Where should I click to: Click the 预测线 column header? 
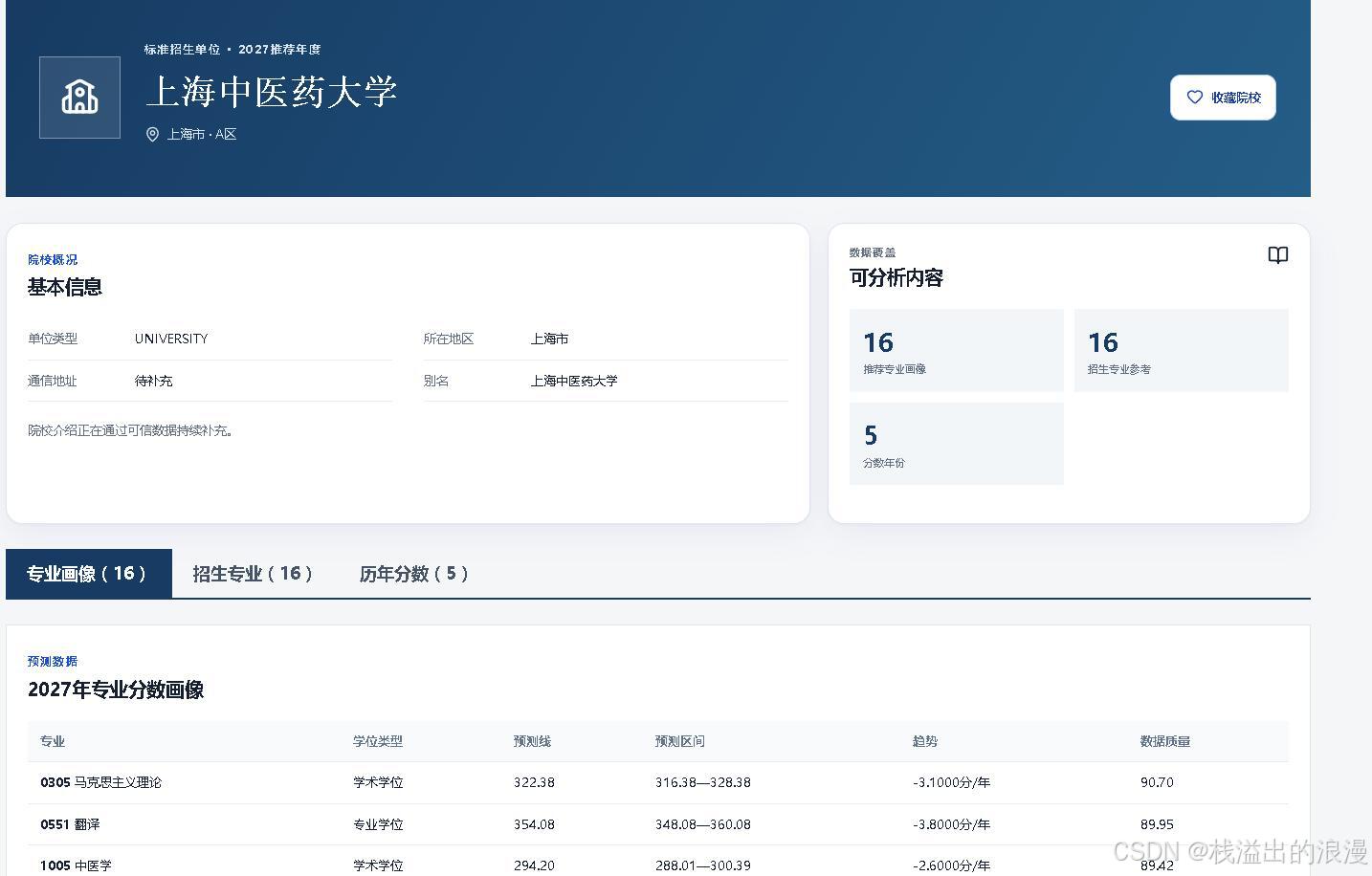coord(532,741)
